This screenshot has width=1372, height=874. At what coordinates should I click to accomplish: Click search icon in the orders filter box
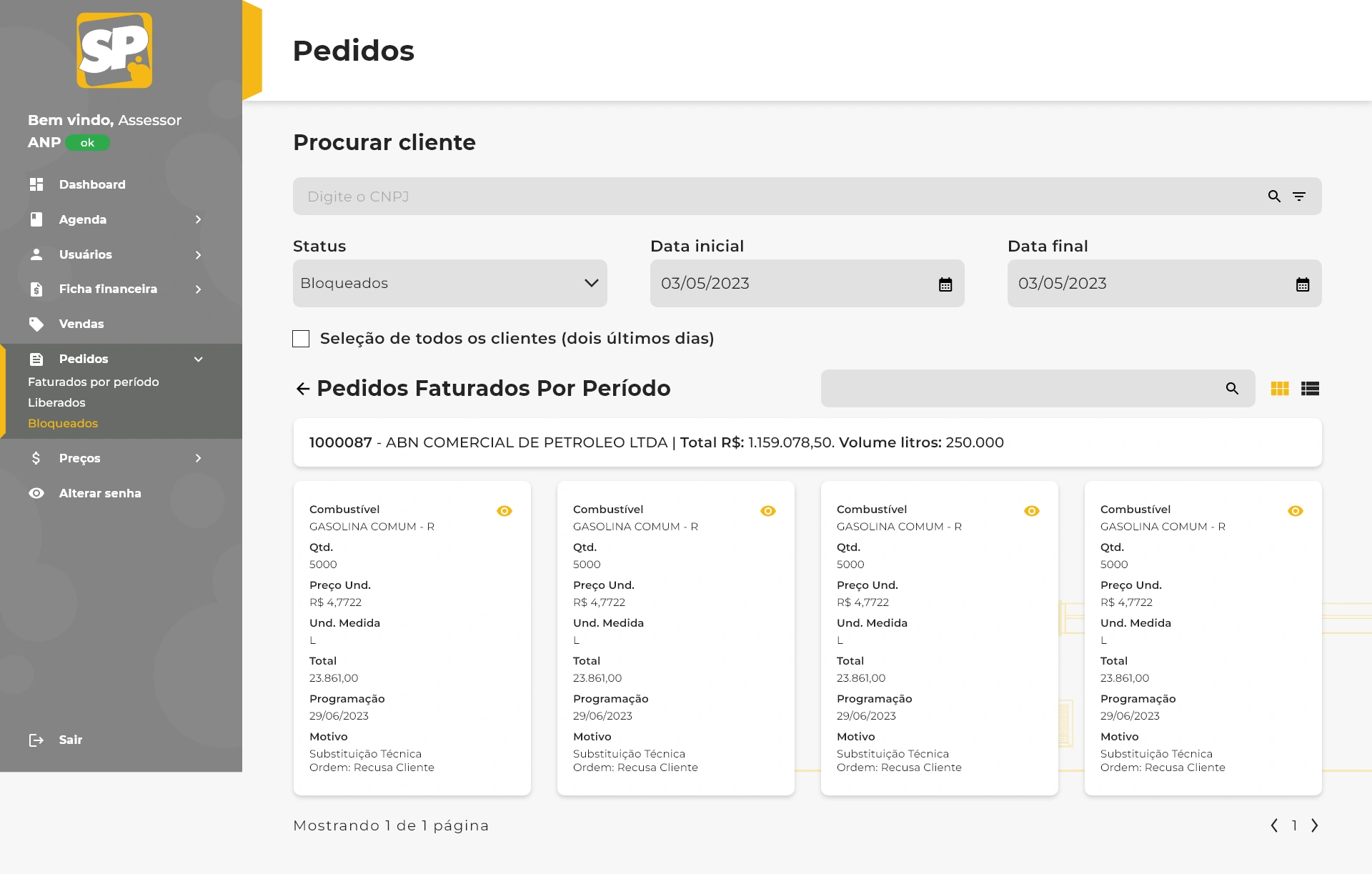1232,389
